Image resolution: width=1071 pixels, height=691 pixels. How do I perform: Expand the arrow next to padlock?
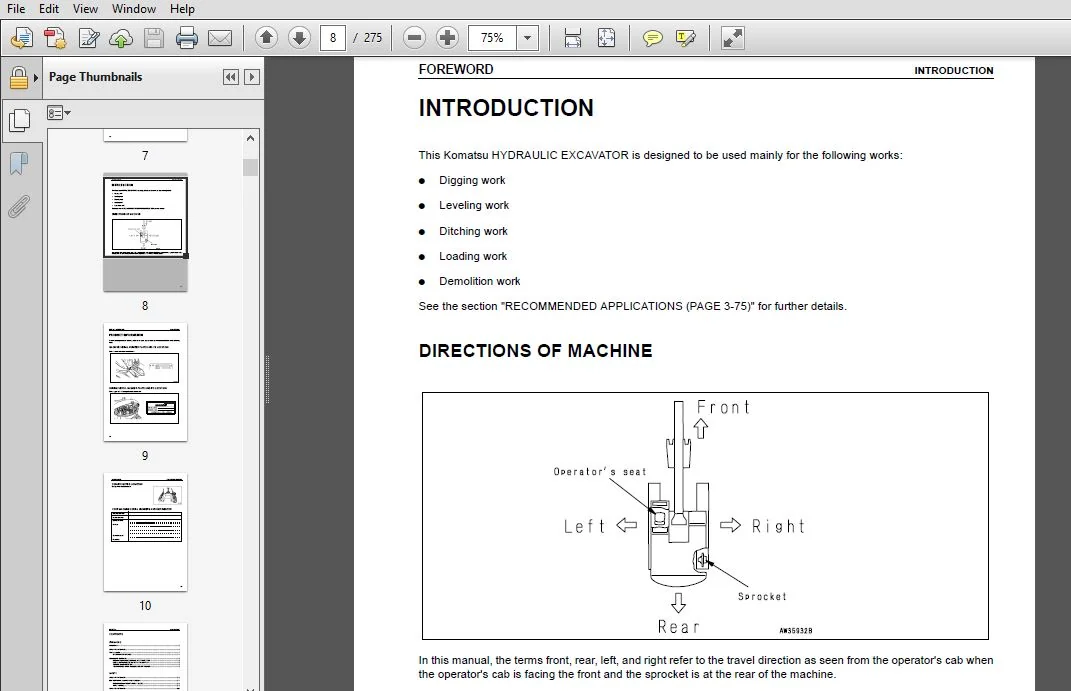[36, 78]
